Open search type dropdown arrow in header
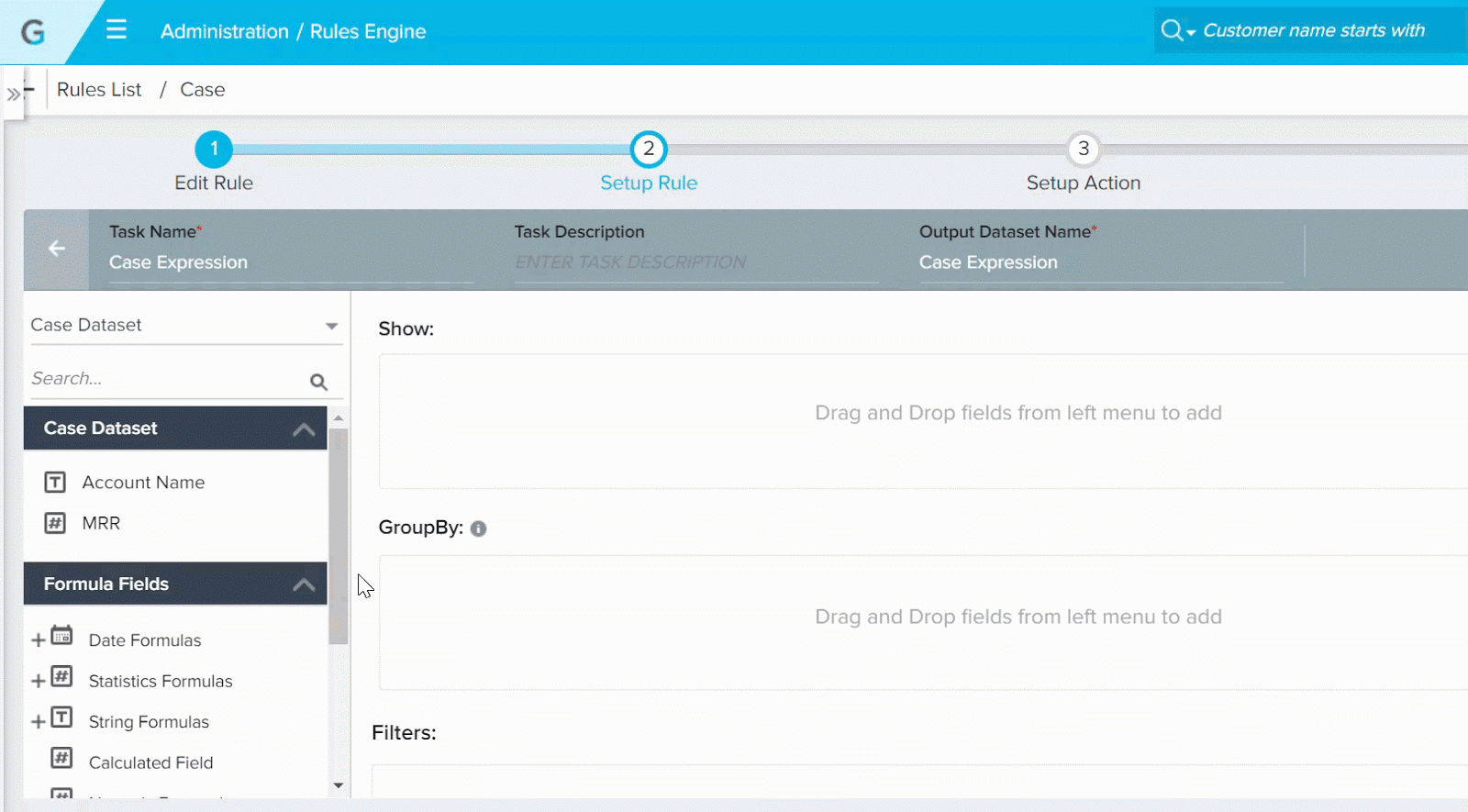 [1191, 32]
